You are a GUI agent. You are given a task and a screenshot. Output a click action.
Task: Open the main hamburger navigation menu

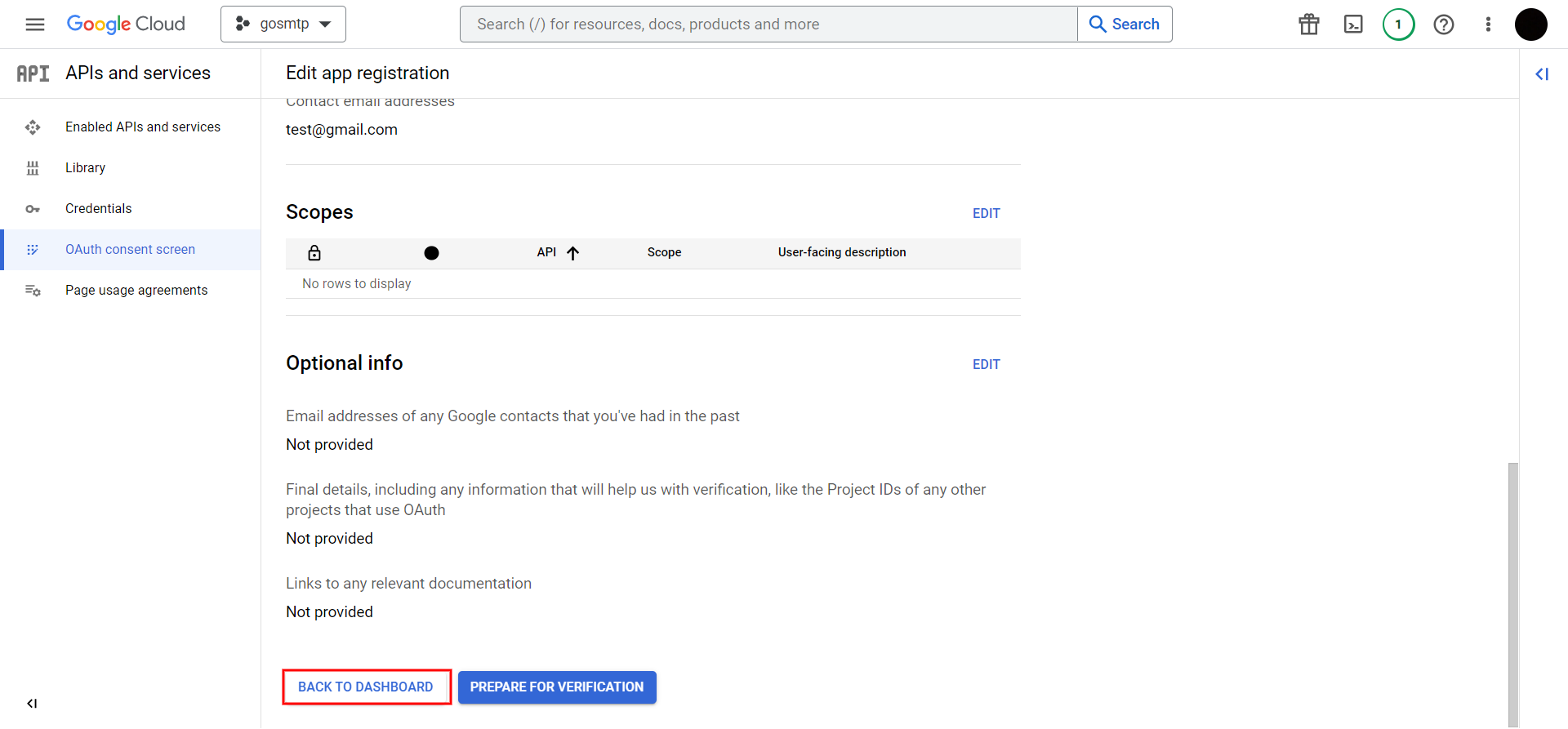[x=35, y=24]
